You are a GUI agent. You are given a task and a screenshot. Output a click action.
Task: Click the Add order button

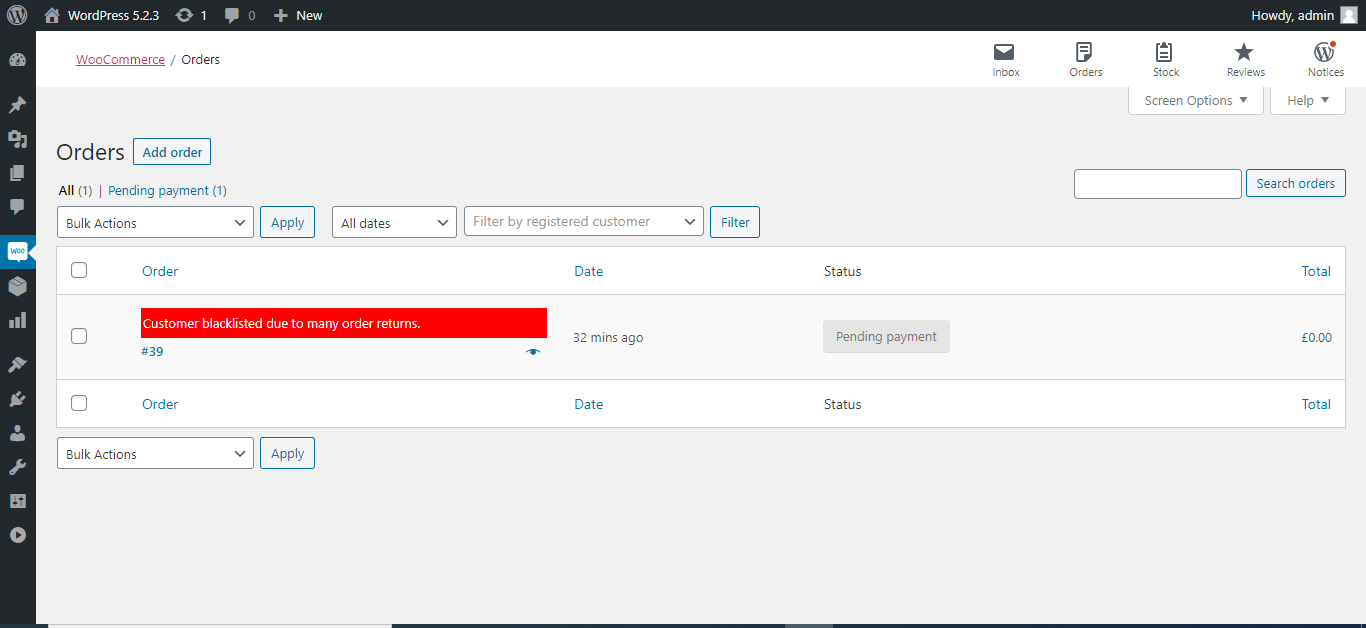(x=172, y=152)
